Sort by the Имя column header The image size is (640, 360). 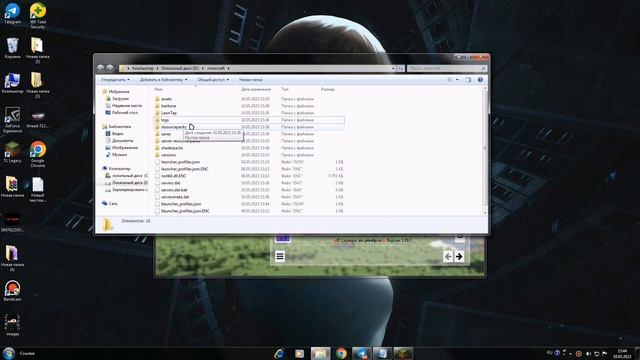[x=158, y=89]
